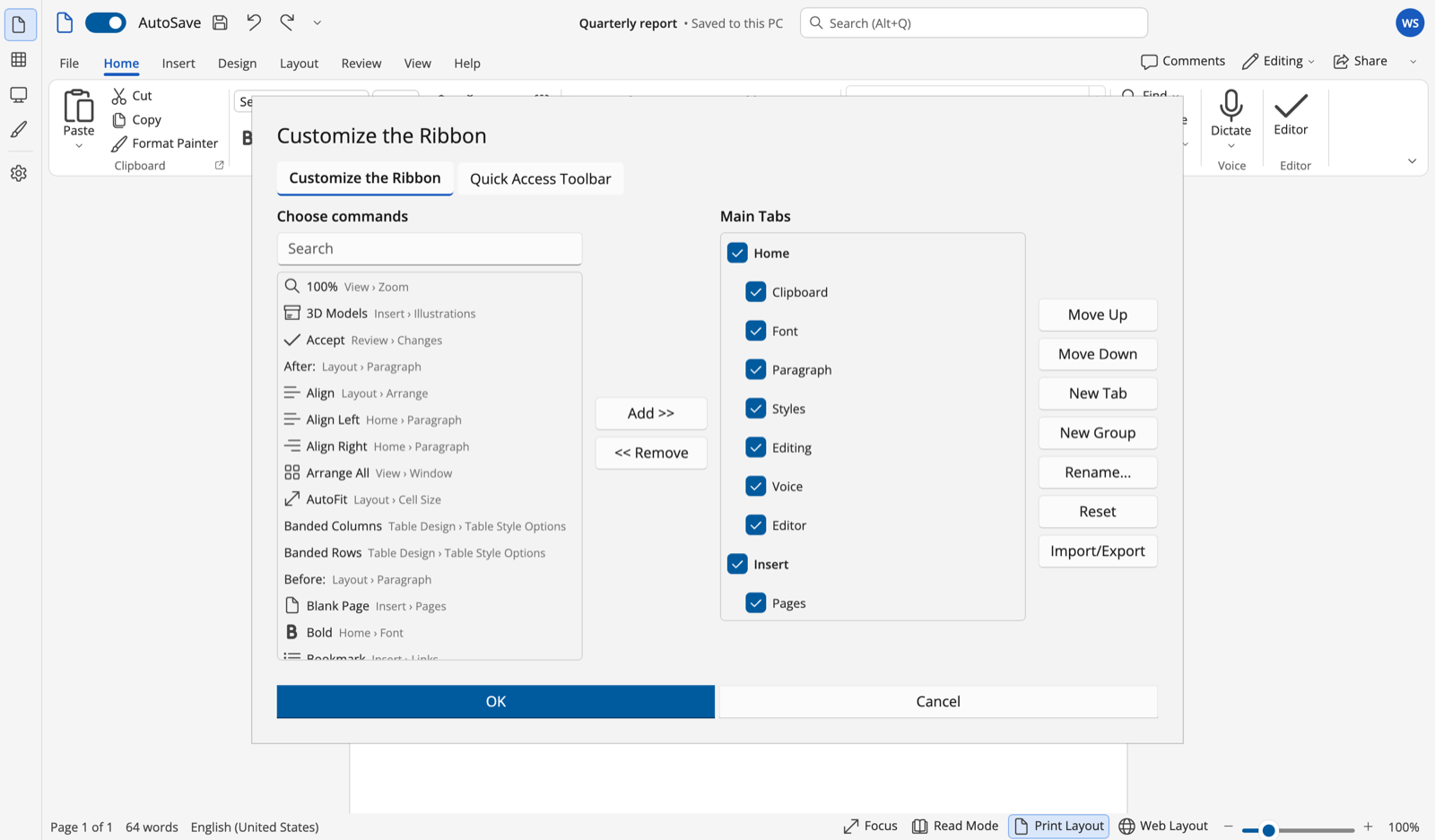Open Comments pane
Image resolution: width=1435 pixels, height=840 pixels.
(1183, 61)
